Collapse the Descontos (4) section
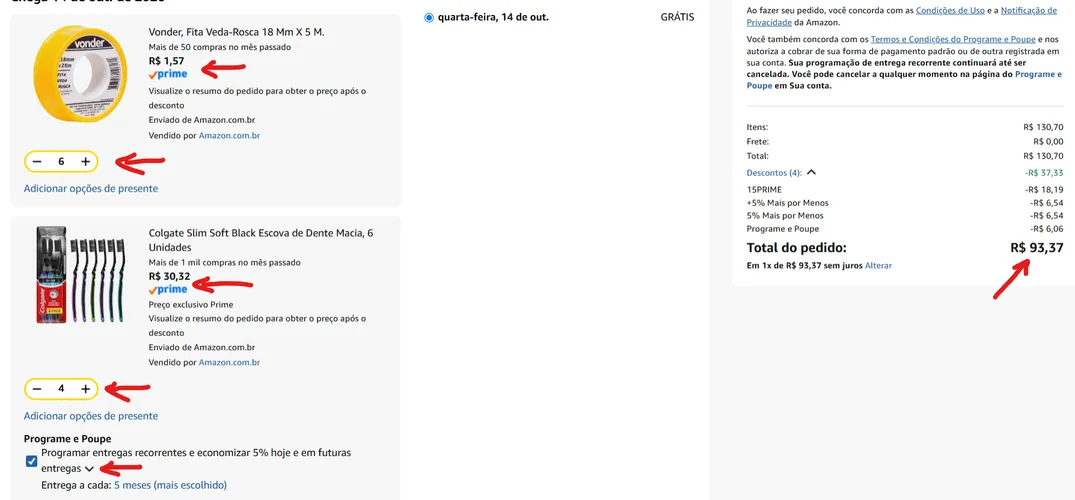Screen dimensions: 1075x500 point(782,173)
